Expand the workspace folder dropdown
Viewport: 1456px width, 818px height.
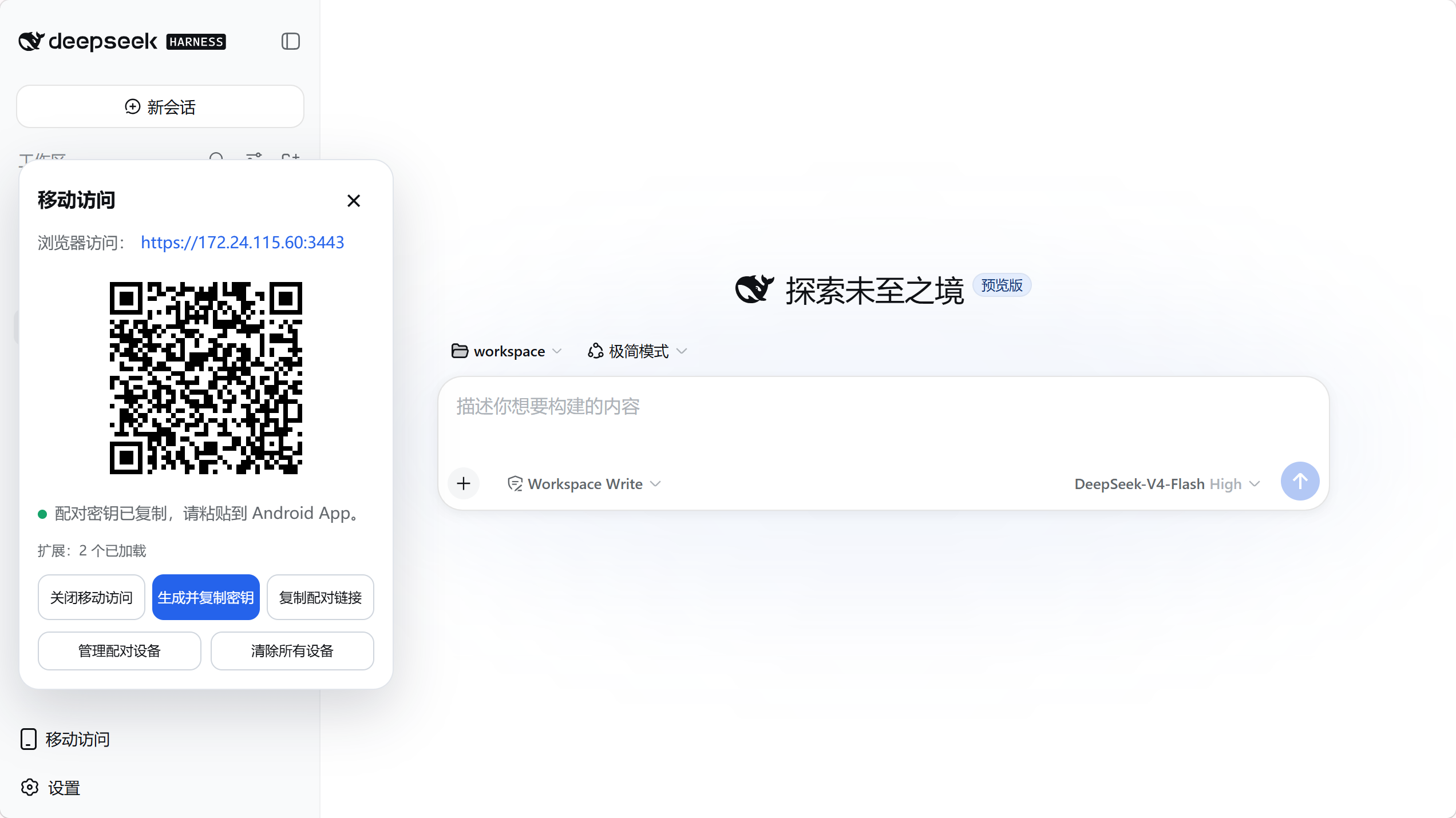tap(507, 351)
